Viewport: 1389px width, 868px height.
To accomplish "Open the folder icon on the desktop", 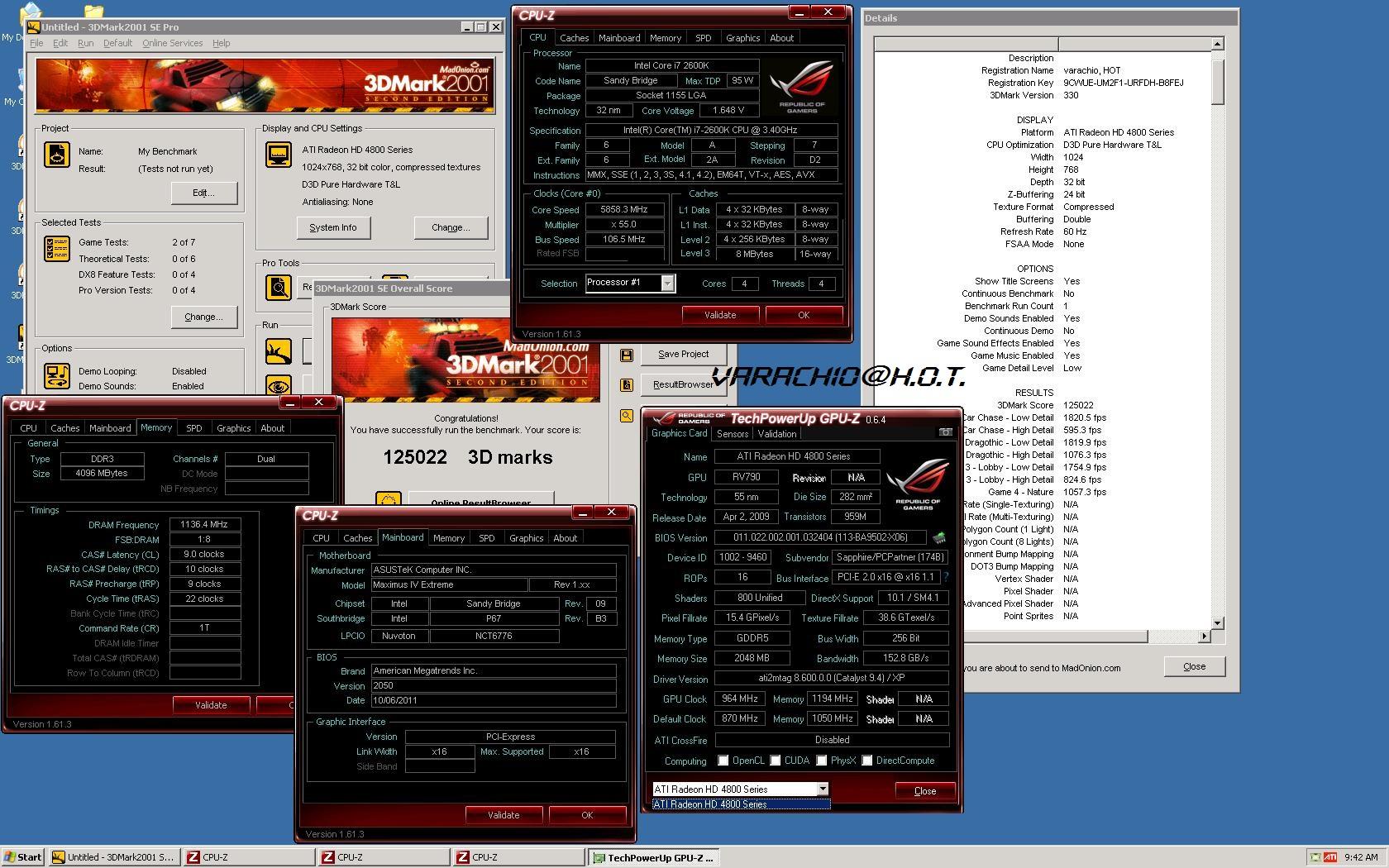I will pyautogui.click(x=93, y=11).
